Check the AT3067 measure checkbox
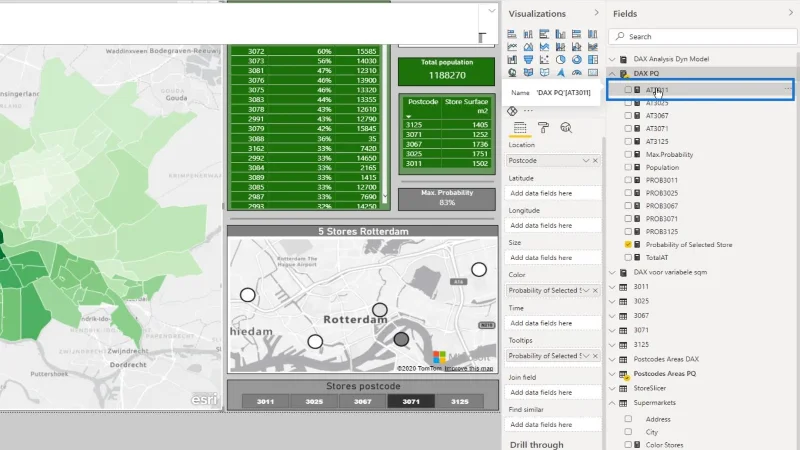The height and width of the screenshot is (450, 800). (628, 116)
